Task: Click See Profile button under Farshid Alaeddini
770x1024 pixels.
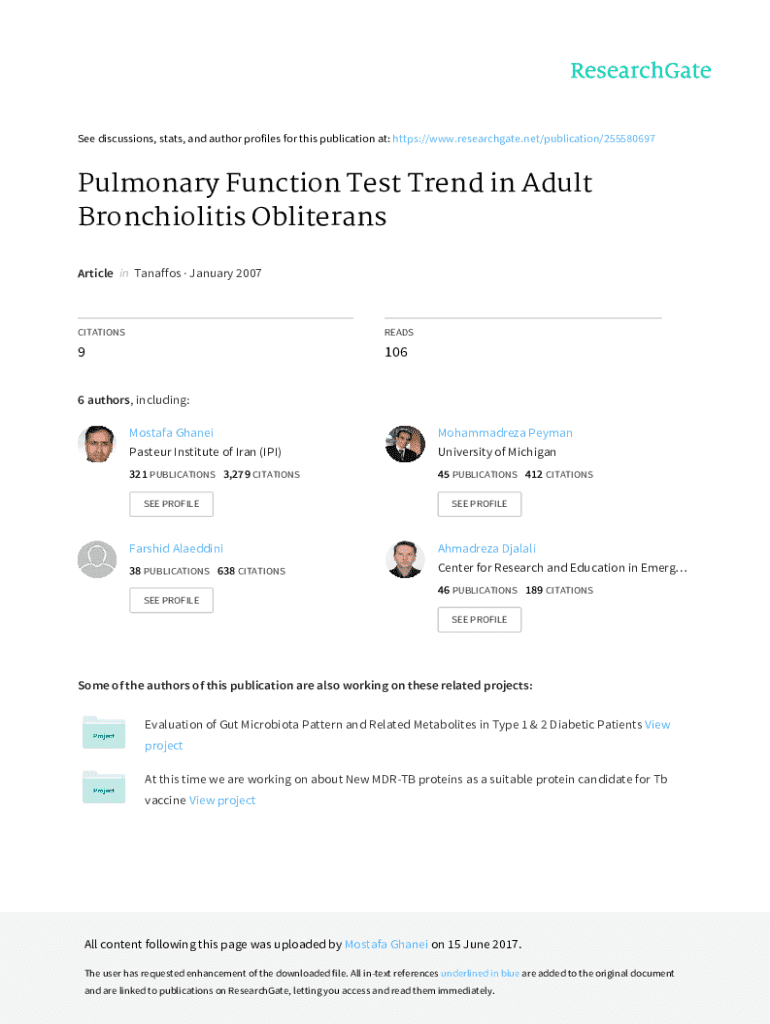Action: 171,601
